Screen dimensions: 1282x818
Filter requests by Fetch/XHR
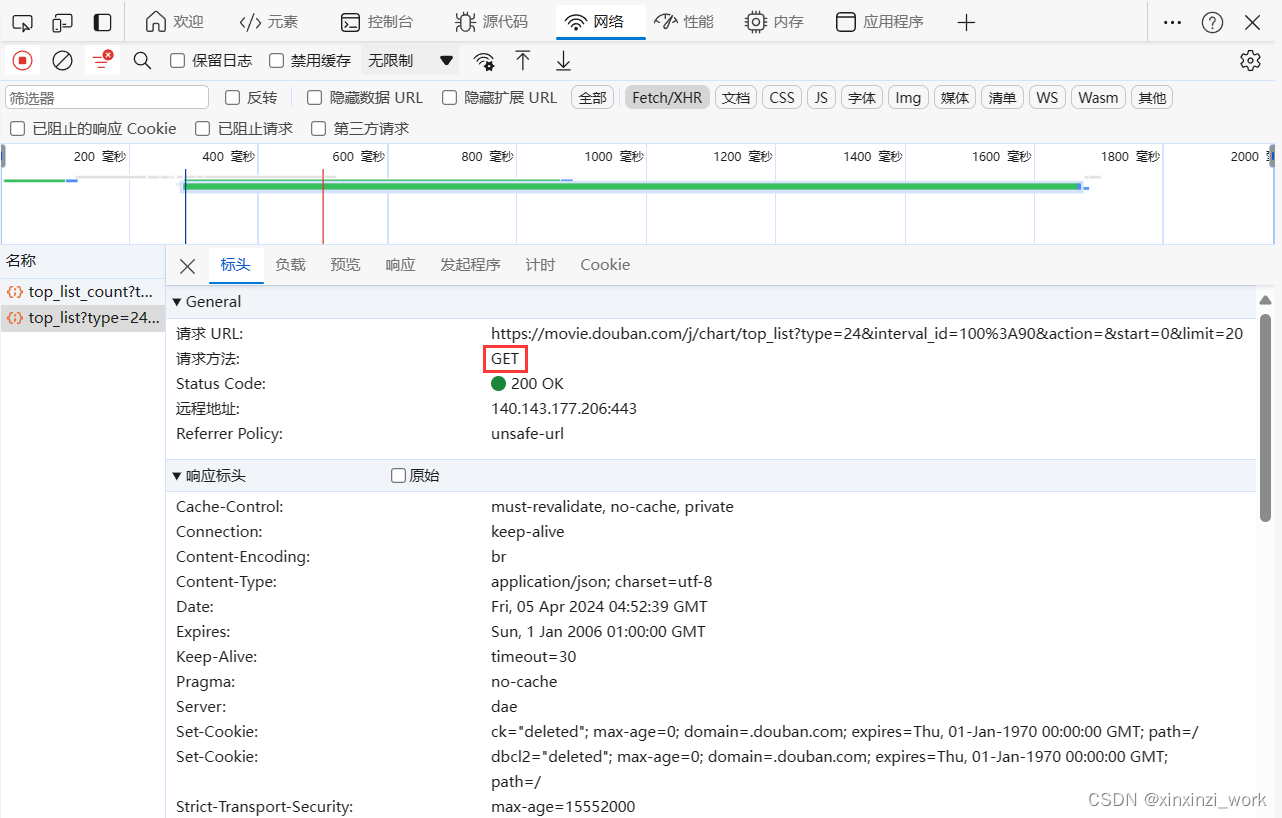(667, 97)
